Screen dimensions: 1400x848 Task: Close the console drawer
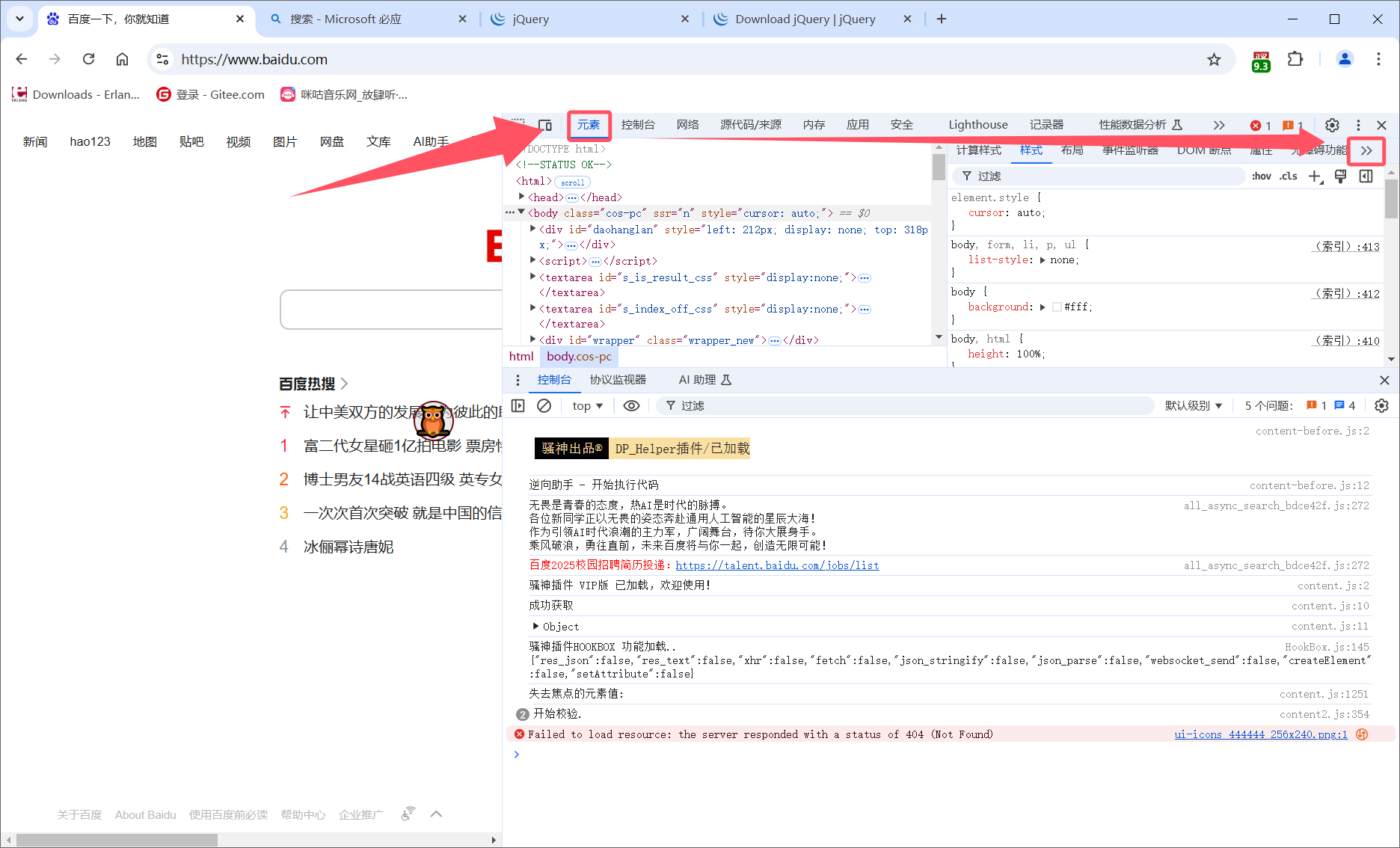pyautogui.click(x=1384, y=380)
